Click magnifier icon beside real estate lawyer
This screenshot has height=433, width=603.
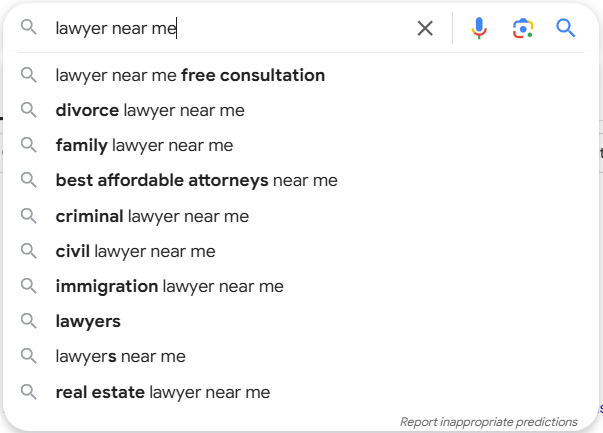[29, 392]
